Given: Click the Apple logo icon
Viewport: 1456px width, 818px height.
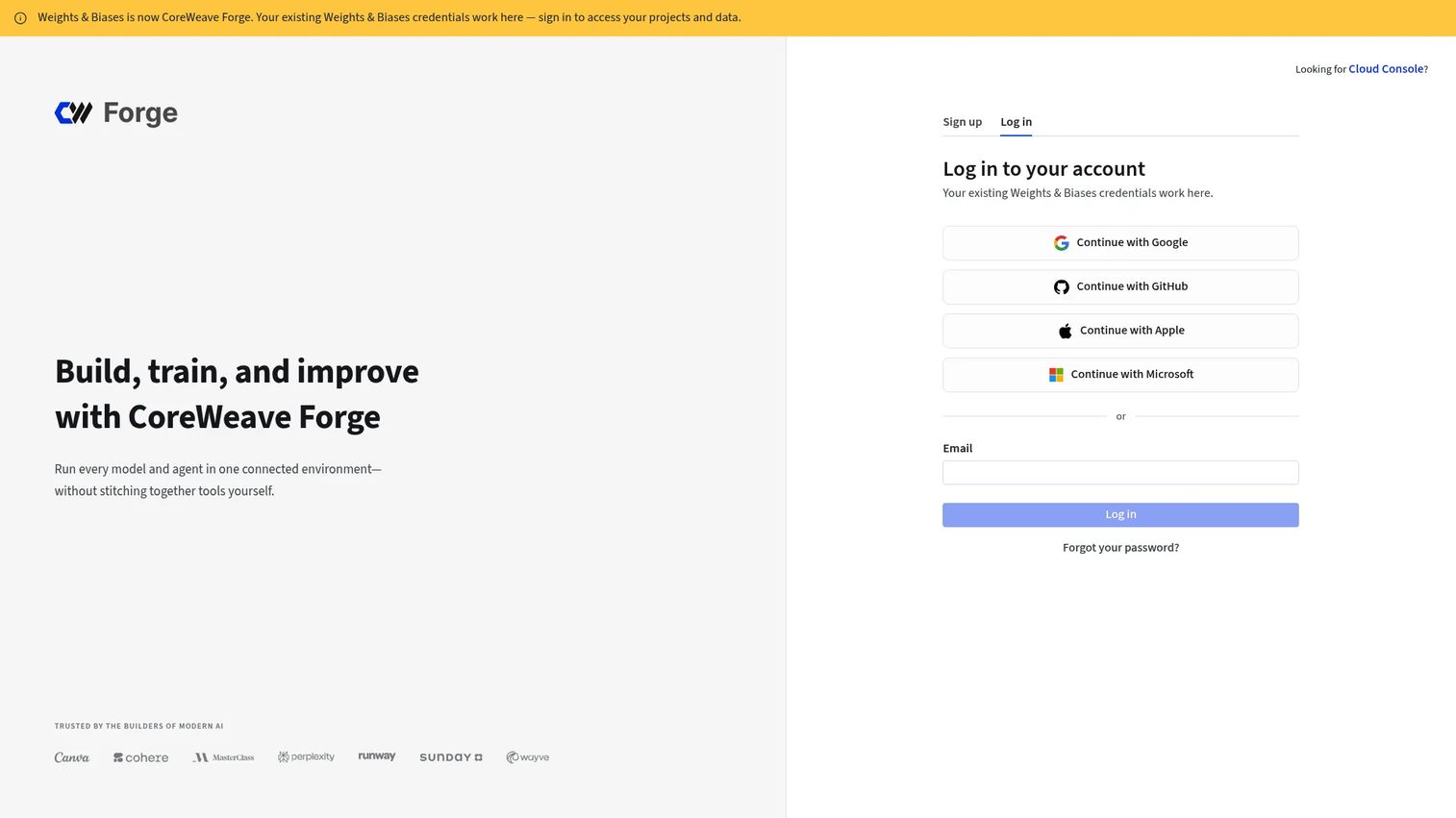Looking at the screenshot, I should [1065, 331].
